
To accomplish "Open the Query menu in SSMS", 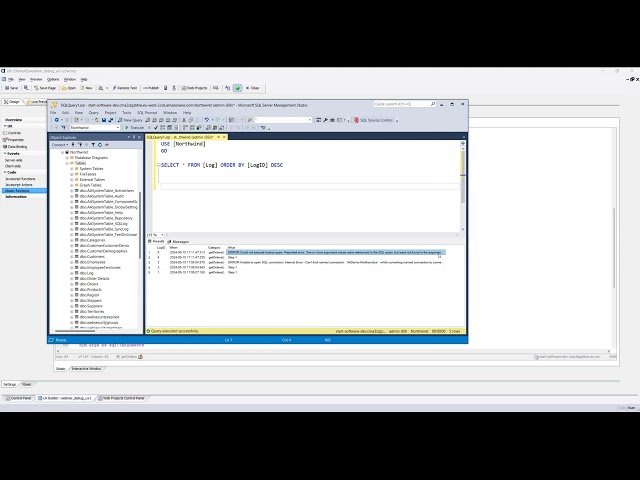I will pyautogui.click(x=93, y=113).
